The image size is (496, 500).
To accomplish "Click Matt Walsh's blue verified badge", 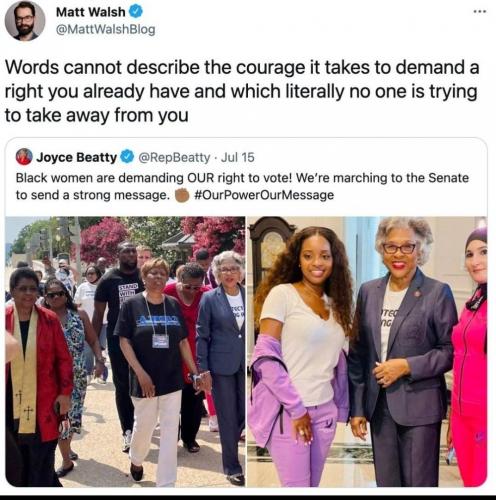I will coord(136,12).
